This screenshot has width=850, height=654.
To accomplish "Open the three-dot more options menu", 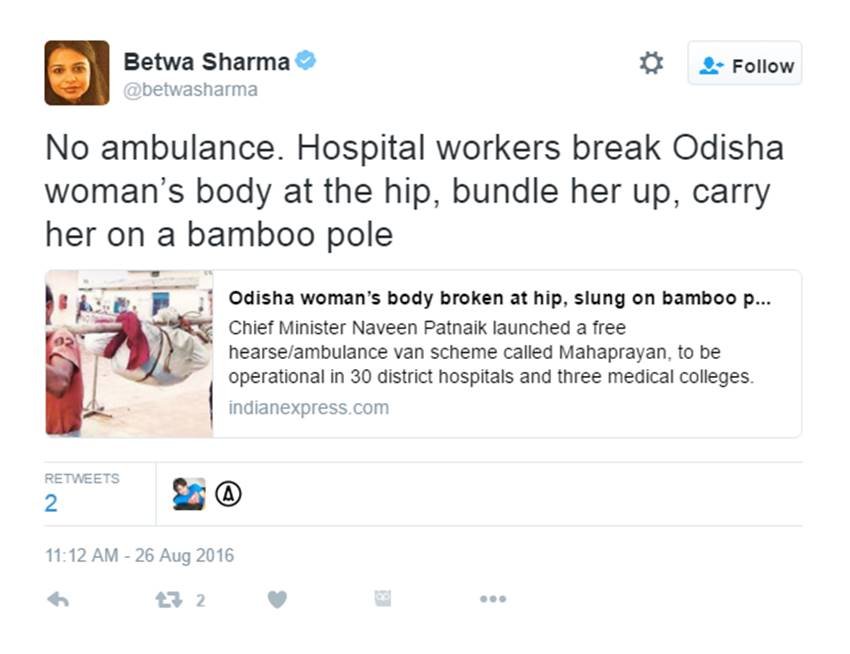I will click(492, 599).
